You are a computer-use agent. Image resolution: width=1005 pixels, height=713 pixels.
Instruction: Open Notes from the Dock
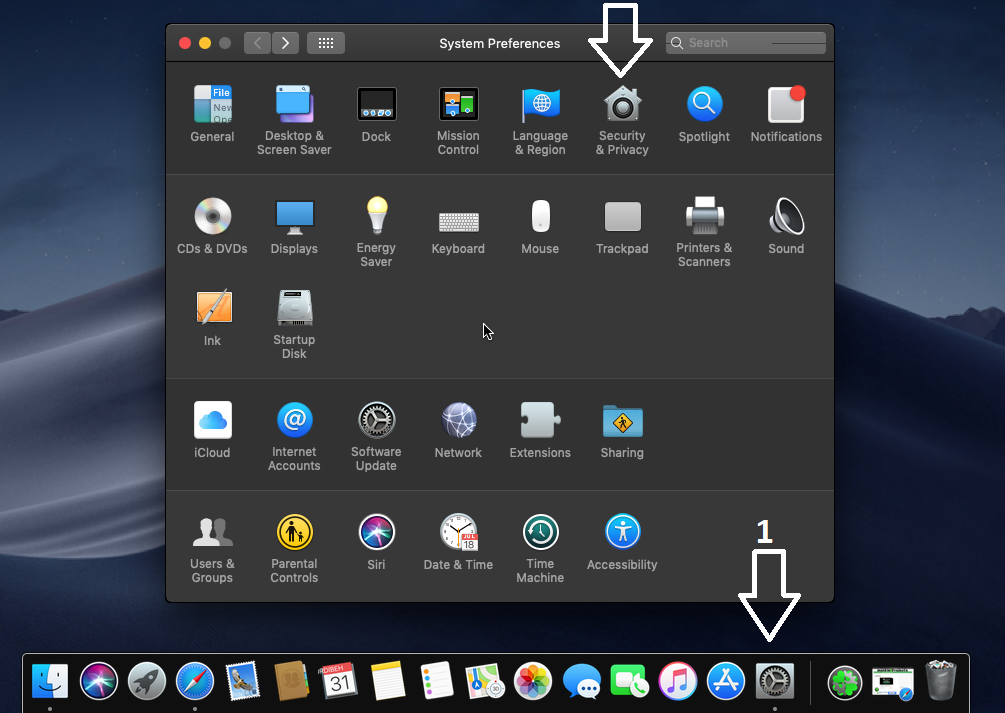[x=388, y=680]
